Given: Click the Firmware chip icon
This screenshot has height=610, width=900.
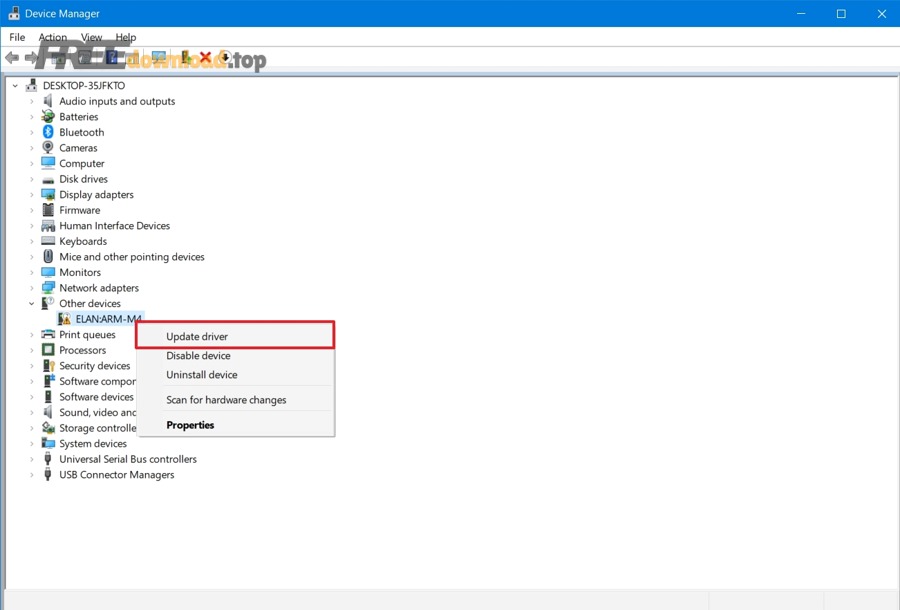Looking at the screenshot, I should point(48,210).
